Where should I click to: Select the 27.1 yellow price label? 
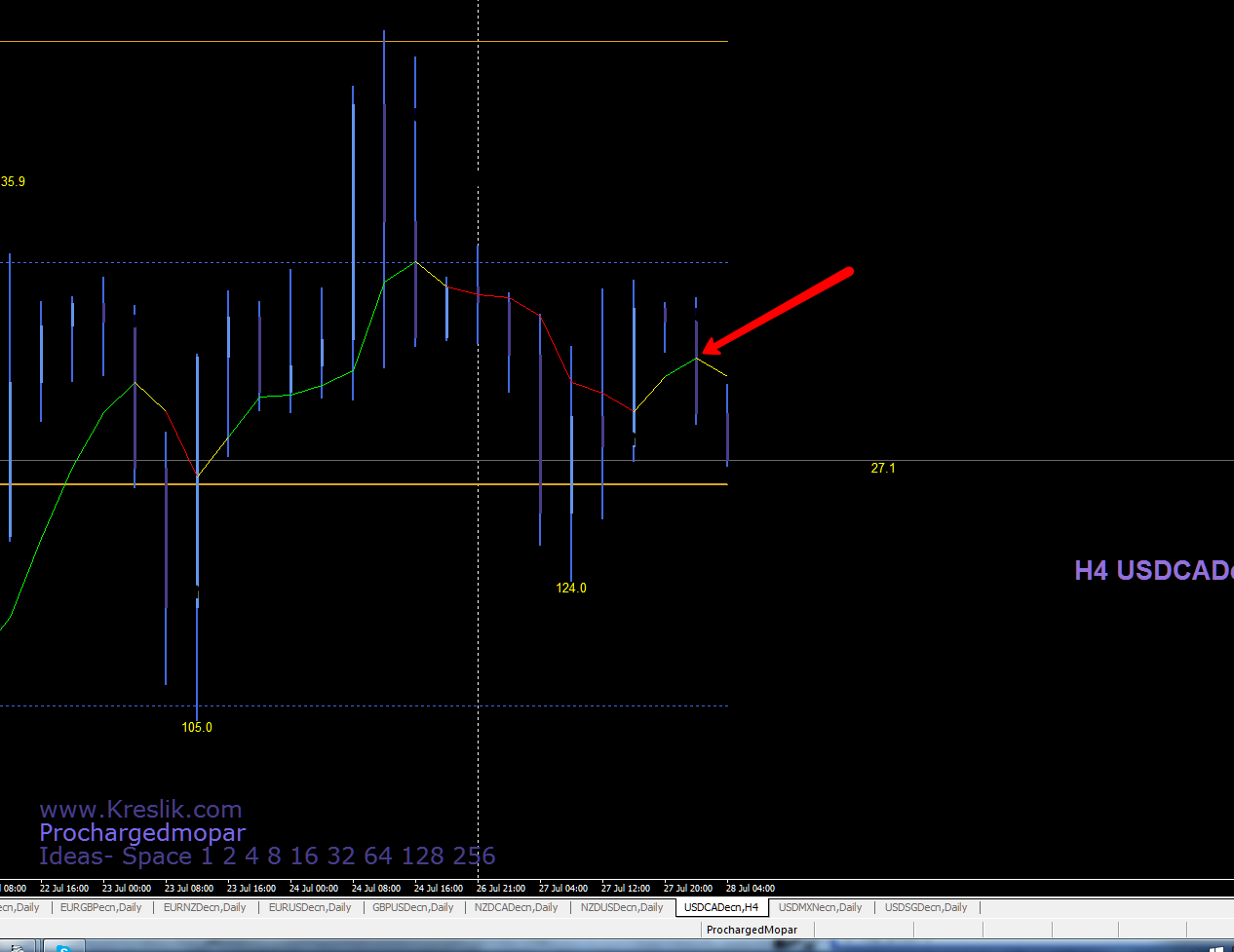883,469
